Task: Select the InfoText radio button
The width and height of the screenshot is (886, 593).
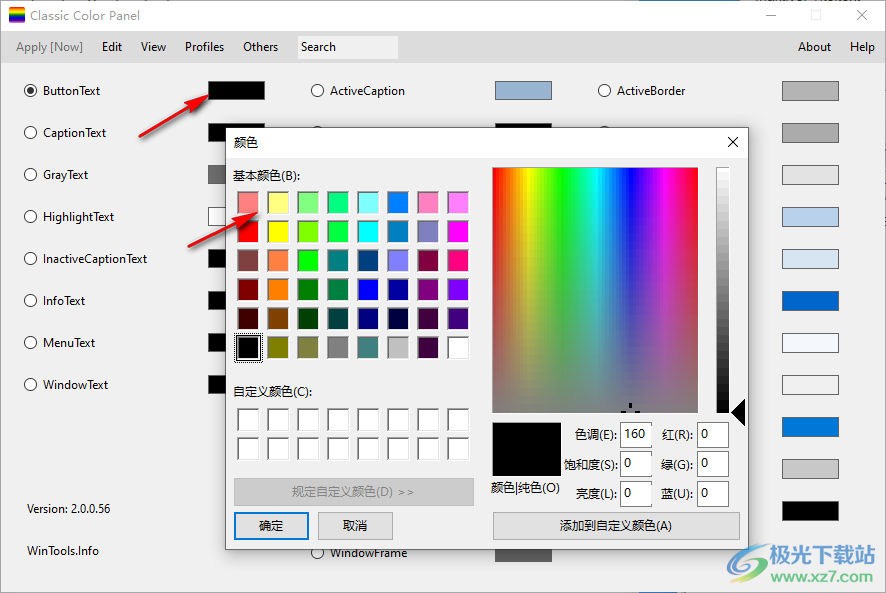Action: point(30,301)
